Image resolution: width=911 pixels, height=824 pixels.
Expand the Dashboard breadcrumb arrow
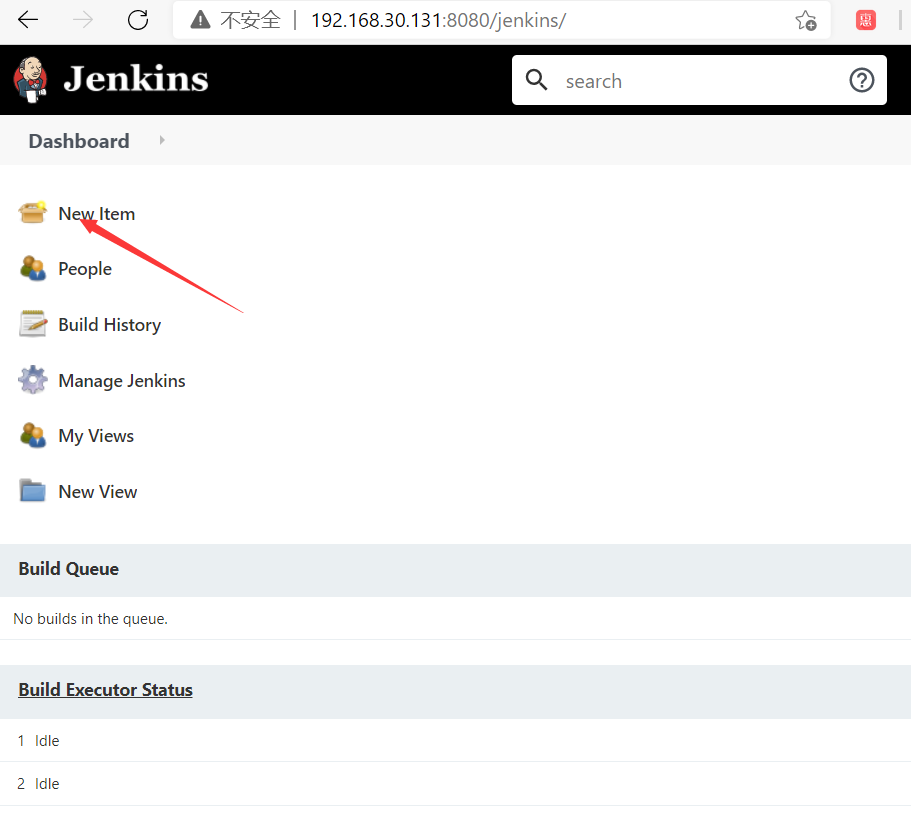click(162, 140)
